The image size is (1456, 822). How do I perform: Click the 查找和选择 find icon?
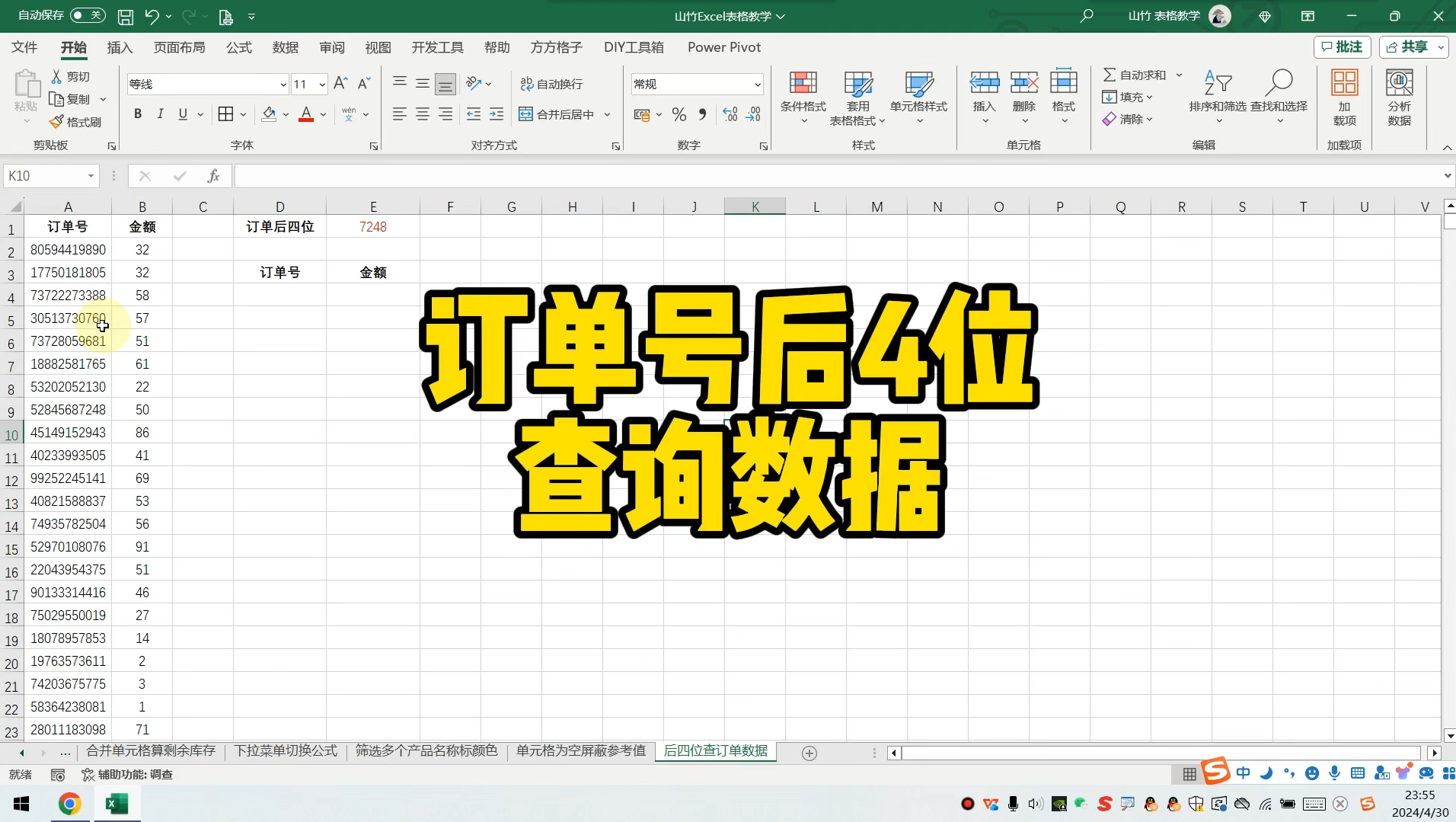pos(1279,98)
